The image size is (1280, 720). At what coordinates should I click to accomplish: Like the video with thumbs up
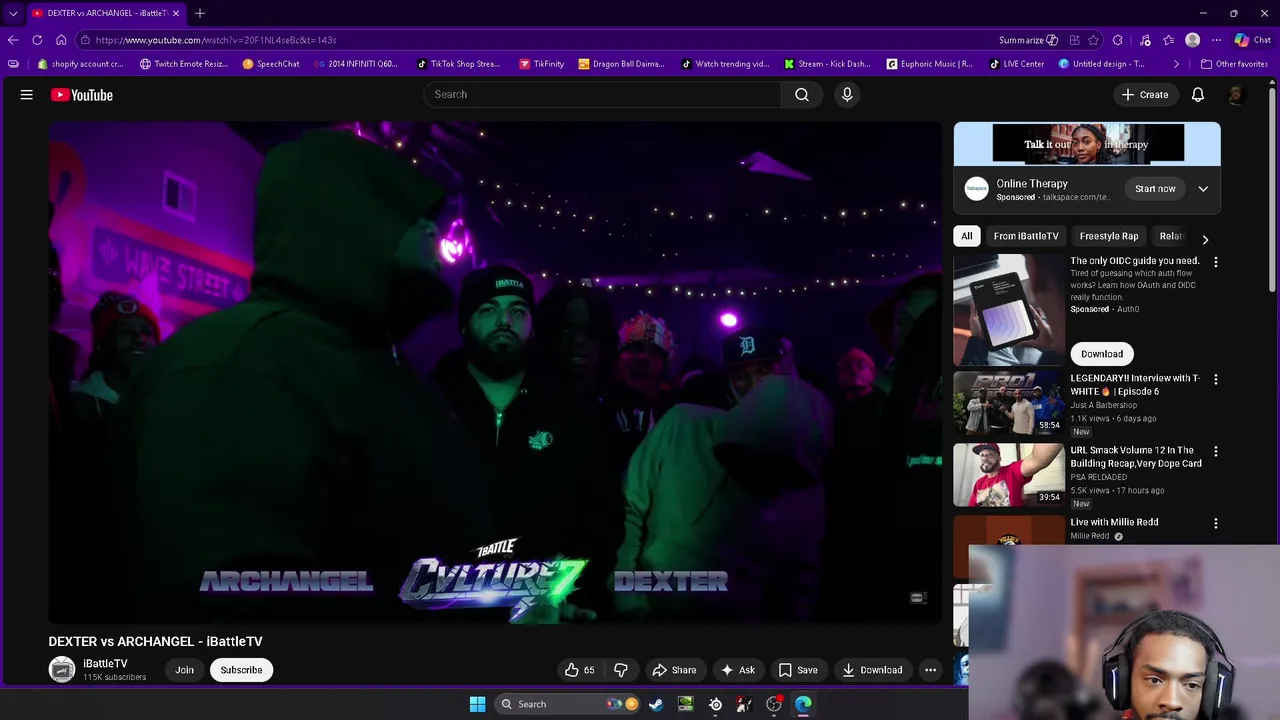[580, 670]
